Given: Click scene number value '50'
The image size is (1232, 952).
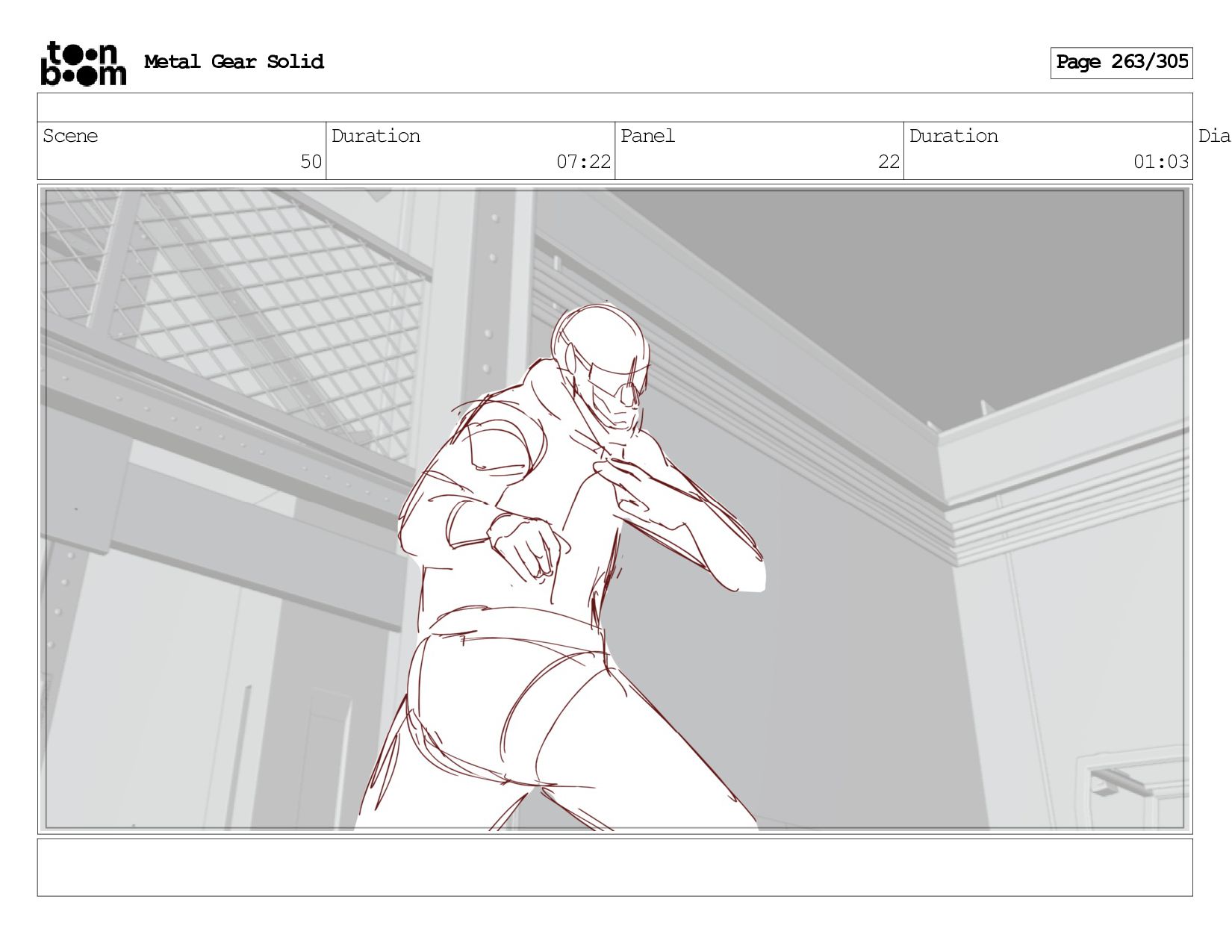Looking at the screenshot, I should (x=311, y=161).
